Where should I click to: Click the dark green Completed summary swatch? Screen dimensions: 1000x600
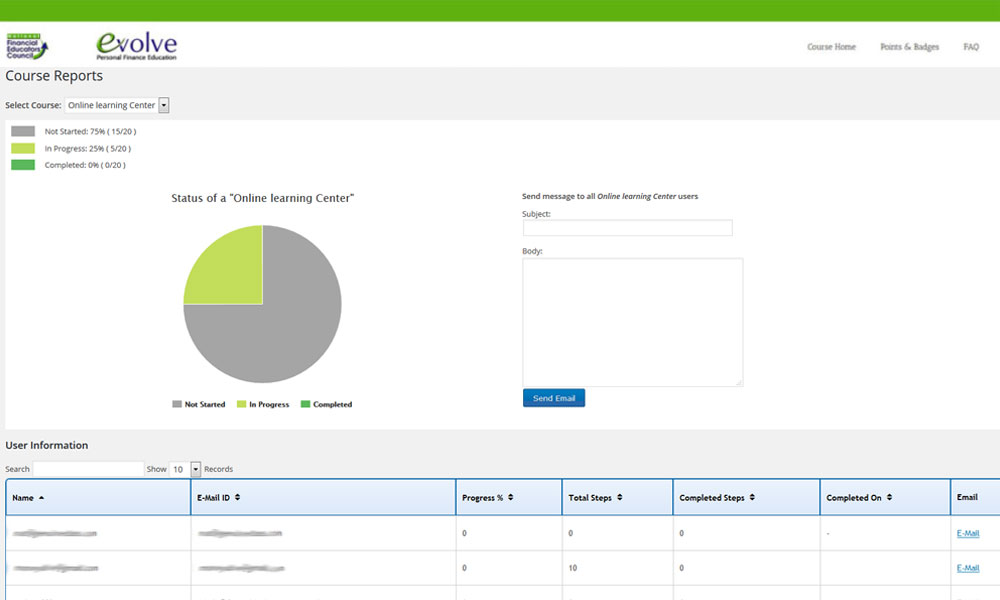pyautogui.click(x=23, y=165)
